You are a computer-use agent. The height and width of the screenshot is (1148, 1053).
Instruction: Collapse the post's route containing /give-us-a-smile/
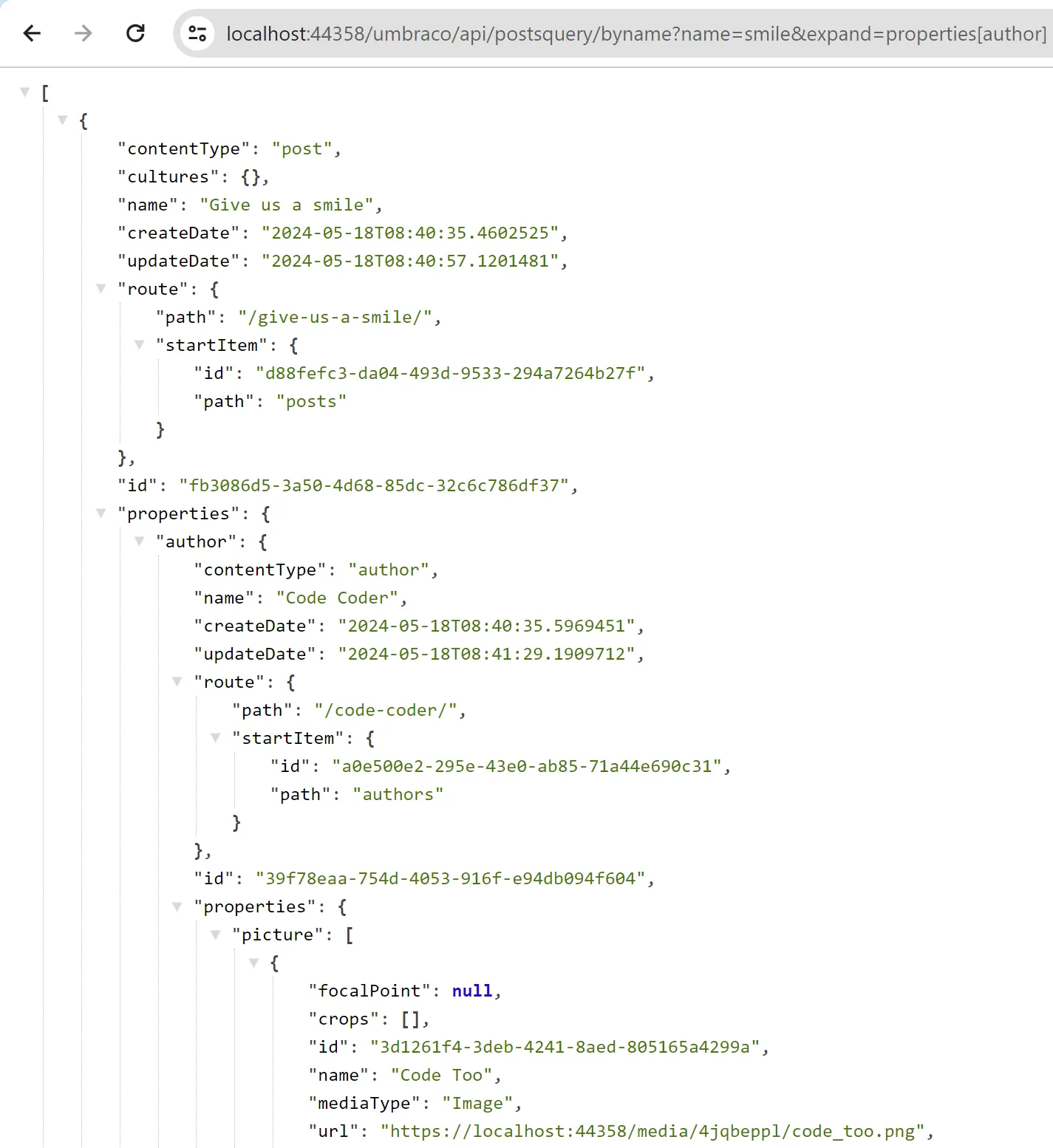(x=101, y=288)
